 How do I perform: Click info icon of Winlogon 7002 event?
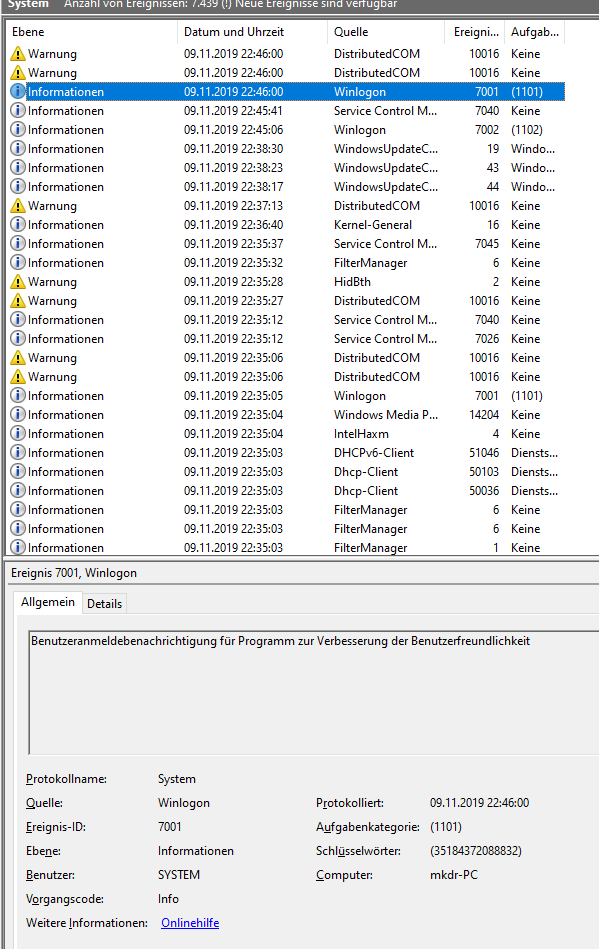(18, 130)
